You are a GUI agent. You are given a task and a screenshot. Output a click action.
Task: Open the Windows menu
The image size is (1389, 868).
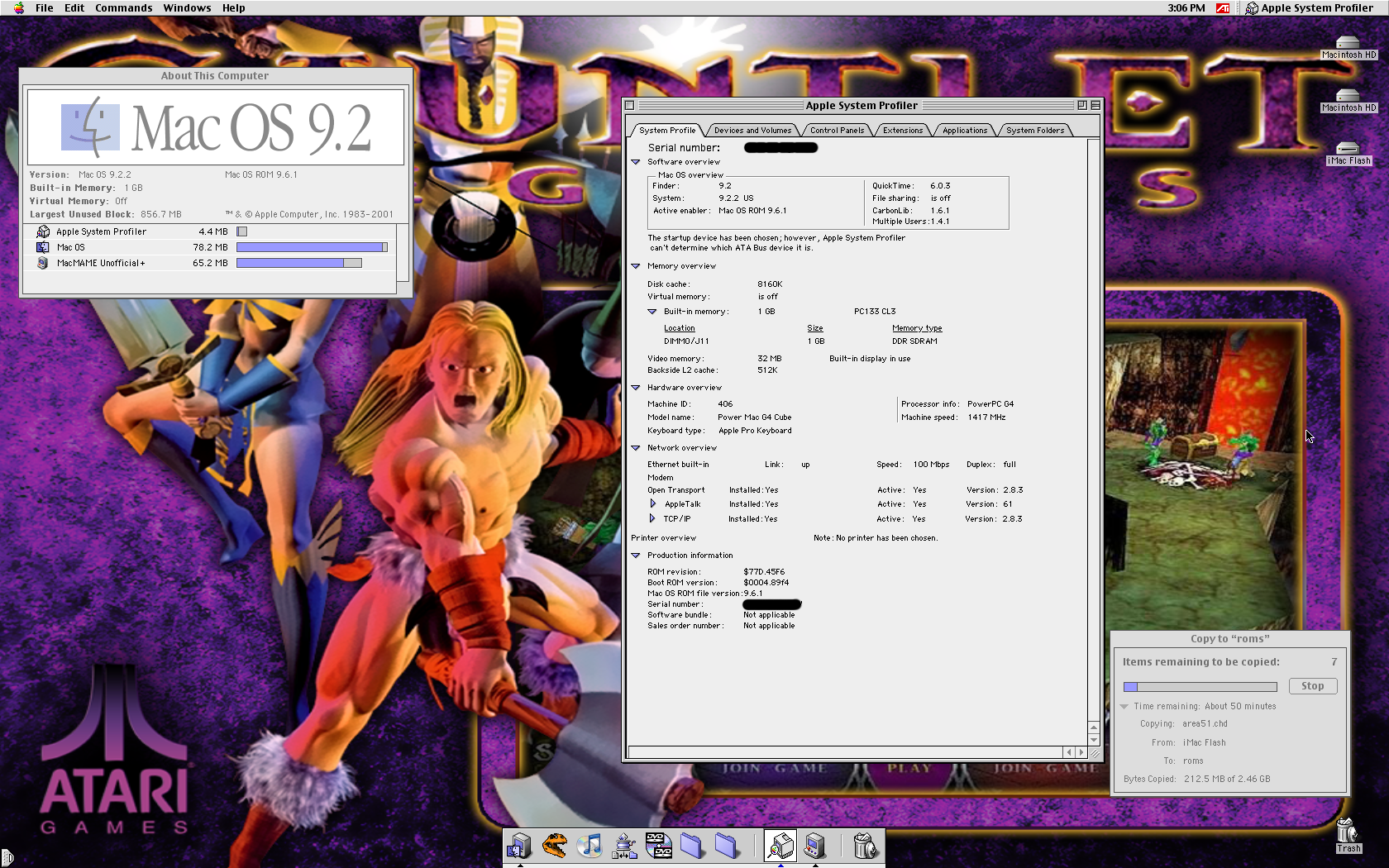coord(187,7)
